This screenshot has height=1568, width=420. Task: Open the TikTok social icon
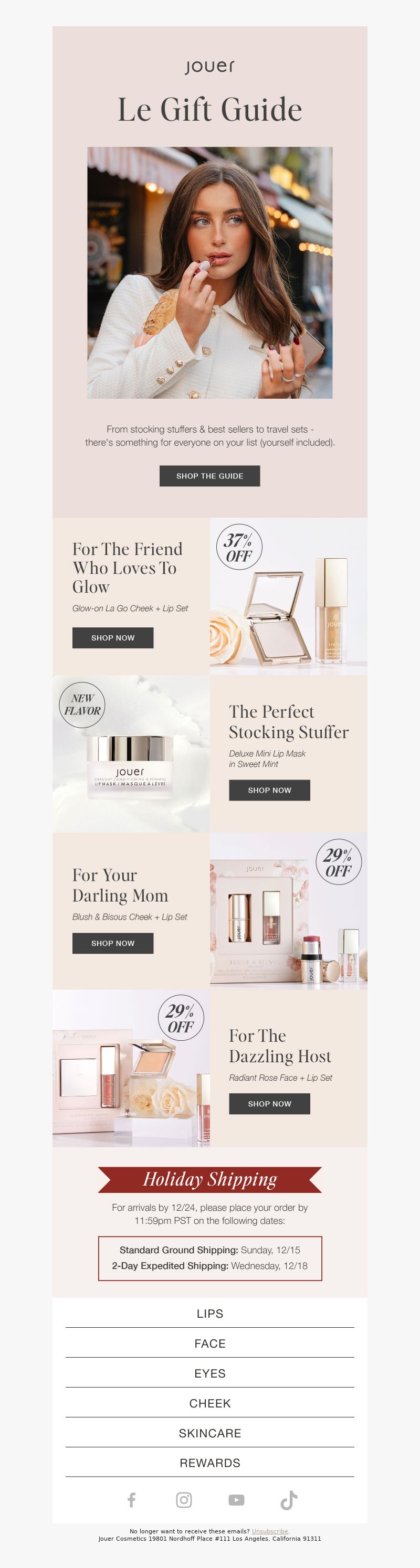coord(289,1500)
